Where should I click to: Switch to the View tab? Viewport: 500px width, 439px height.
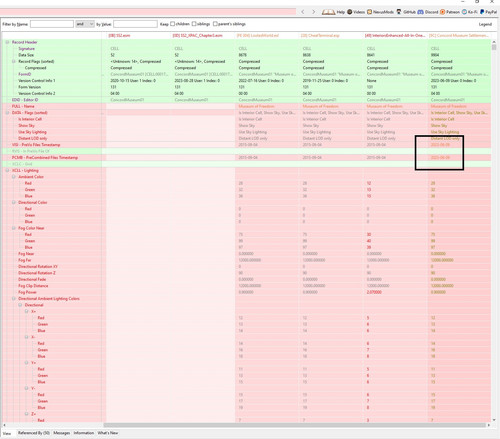click(7, 433)
